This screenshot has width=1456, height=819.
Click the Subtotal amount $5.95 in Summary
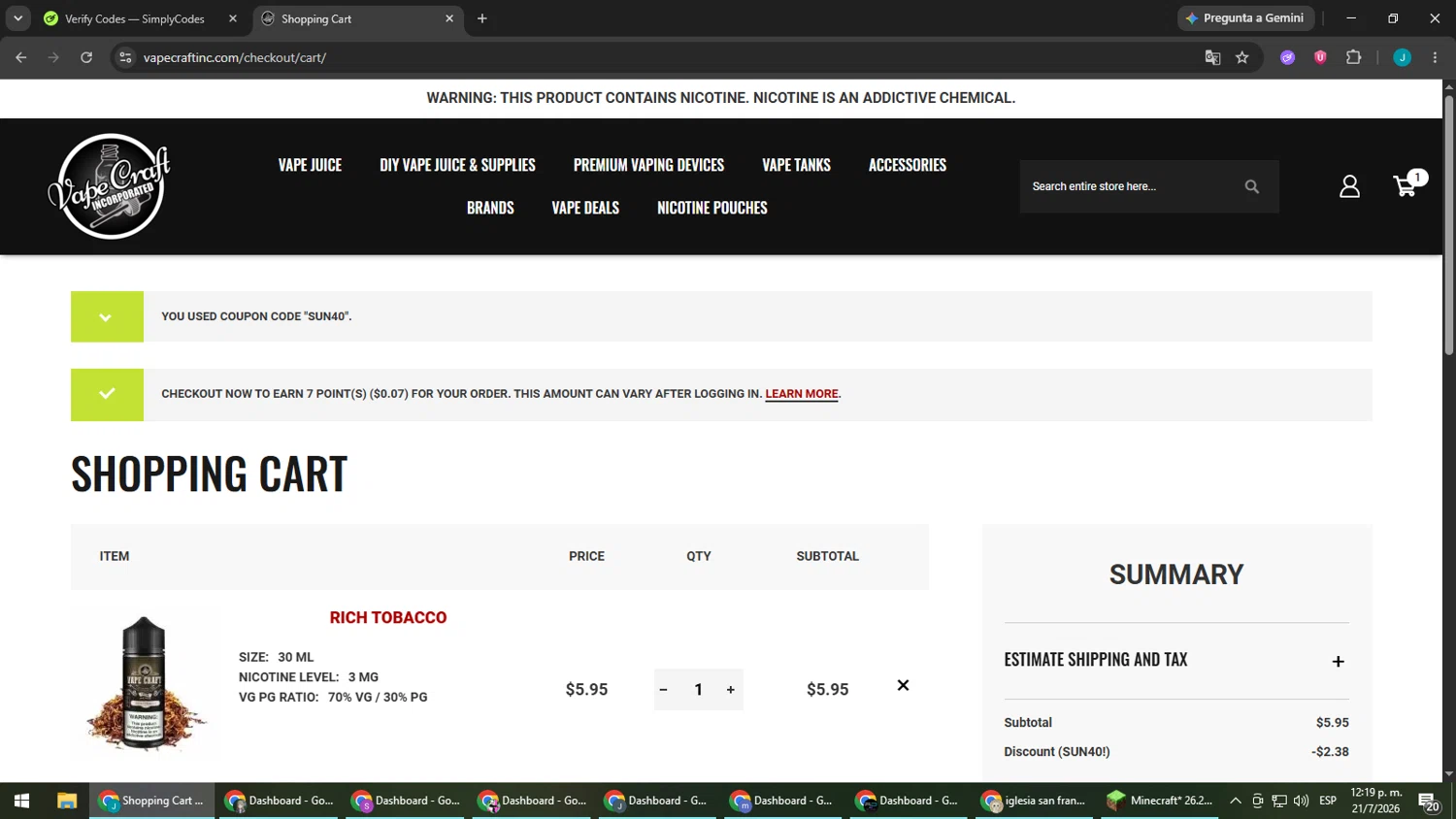pos(1332,723)
